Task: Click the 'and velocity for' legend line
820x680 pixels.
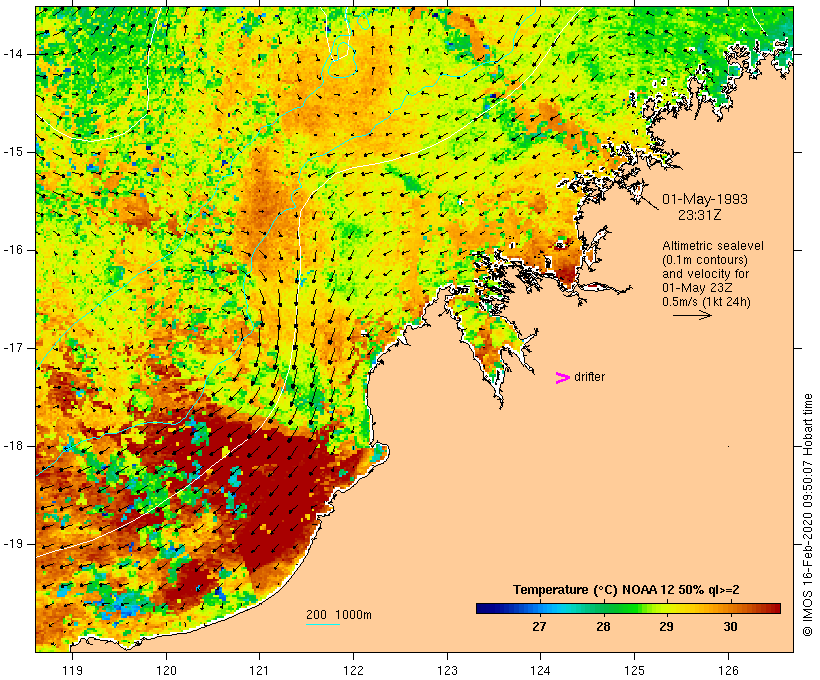Action: click(705, 274)
